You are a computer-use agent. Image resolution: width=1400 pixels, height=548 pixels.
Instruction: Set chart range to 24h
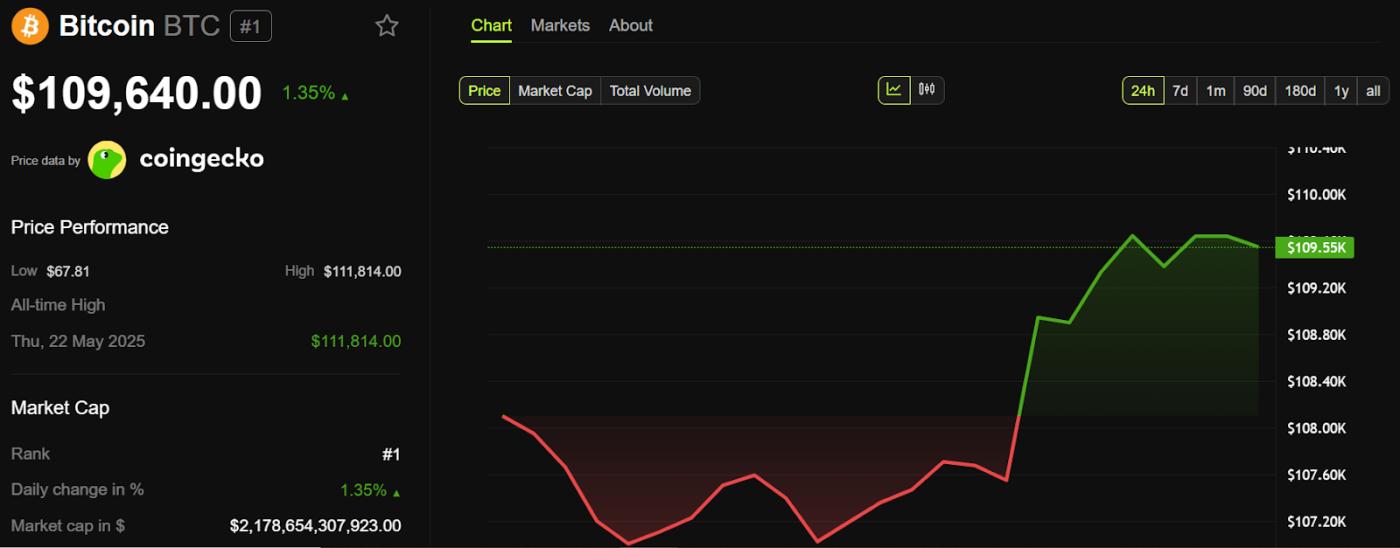click(x=1142, y=90)
